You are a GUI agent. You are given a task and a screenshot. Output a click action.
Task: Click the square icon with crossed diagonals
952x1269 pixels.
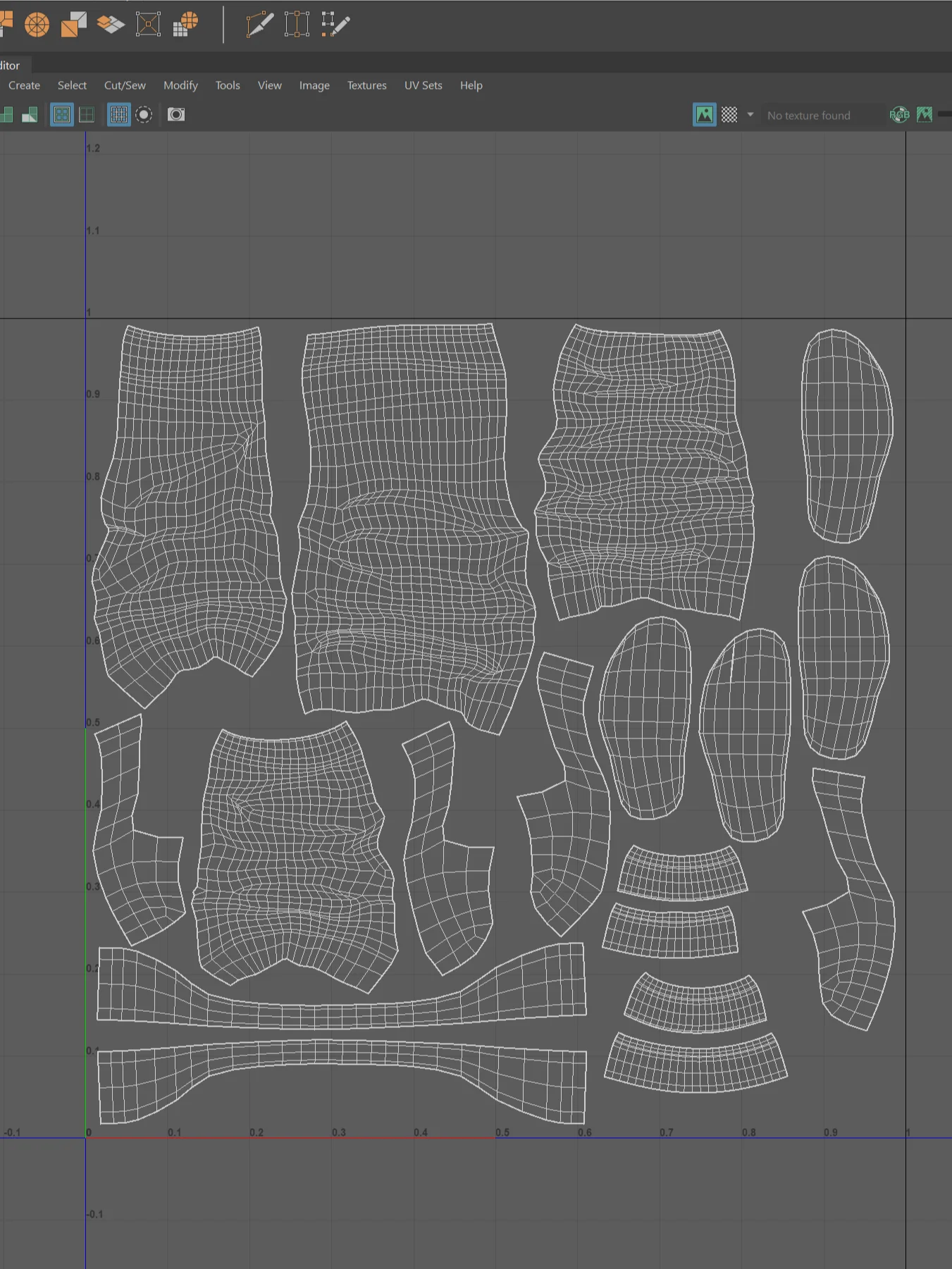click(x=148, y=25)
